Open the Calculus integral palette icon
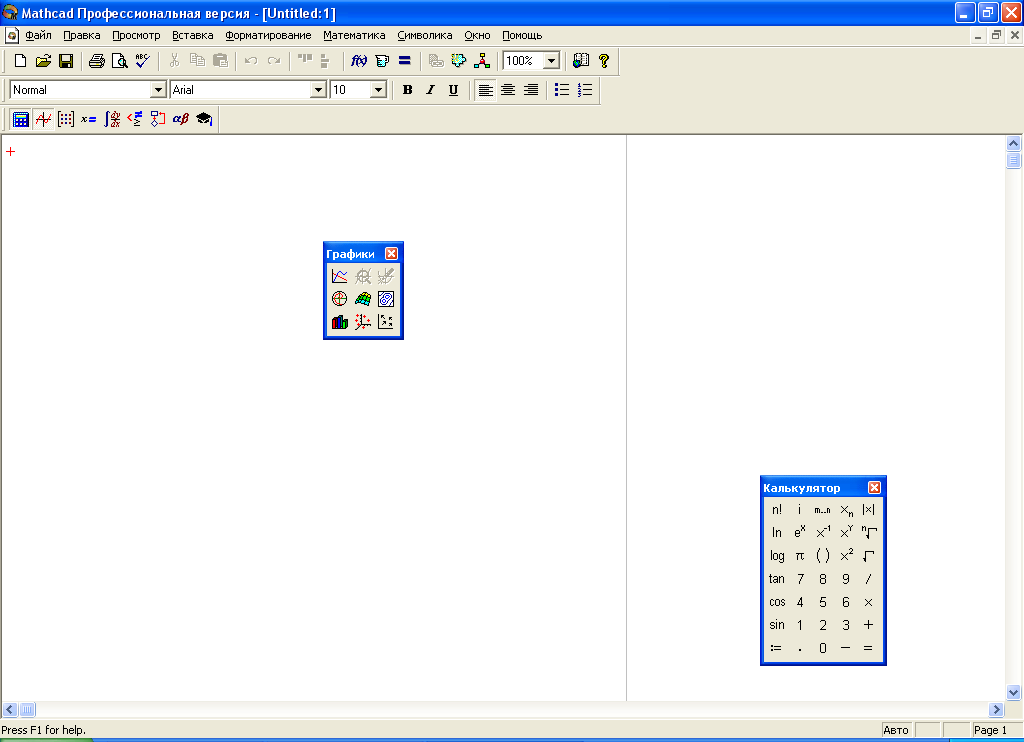This screenshot has width=1024, height=742. (x=112, y=119)
